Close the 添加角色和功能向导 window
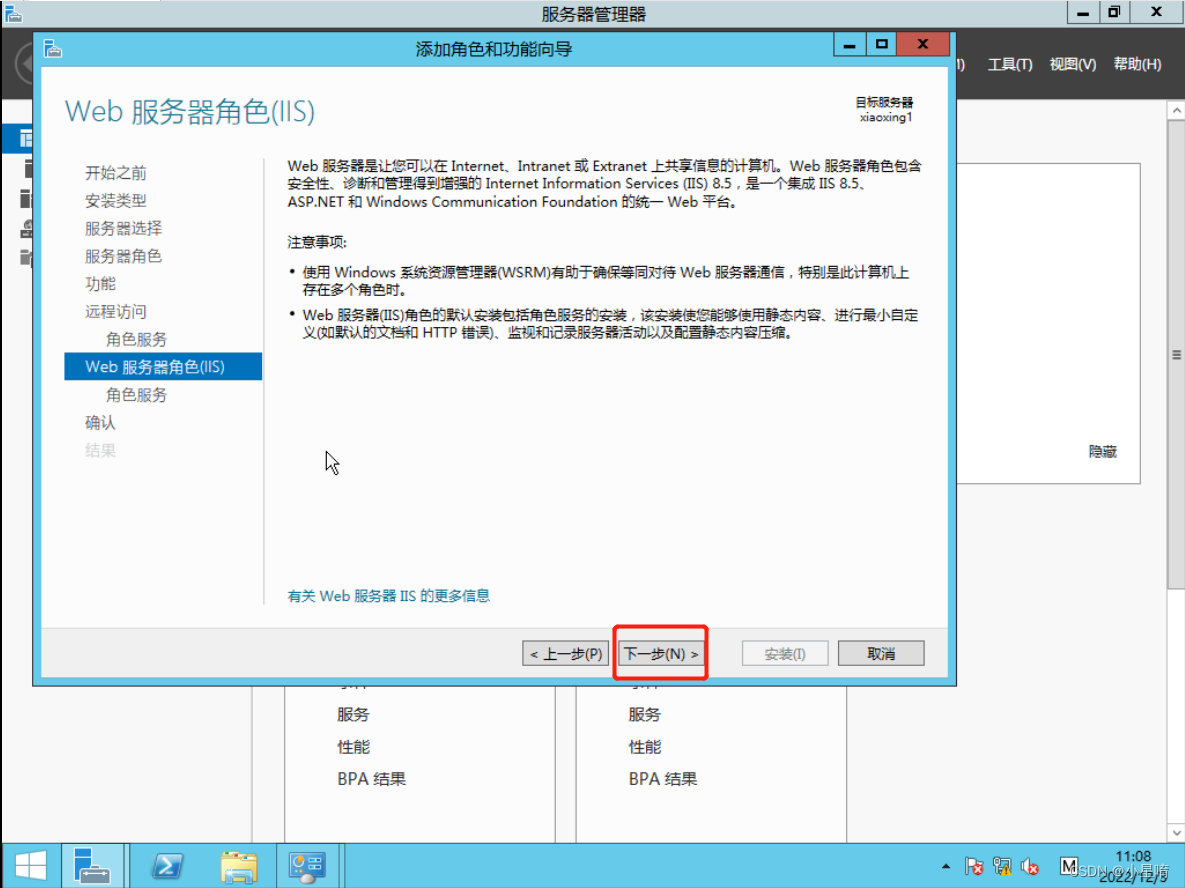 click(923, 45)
